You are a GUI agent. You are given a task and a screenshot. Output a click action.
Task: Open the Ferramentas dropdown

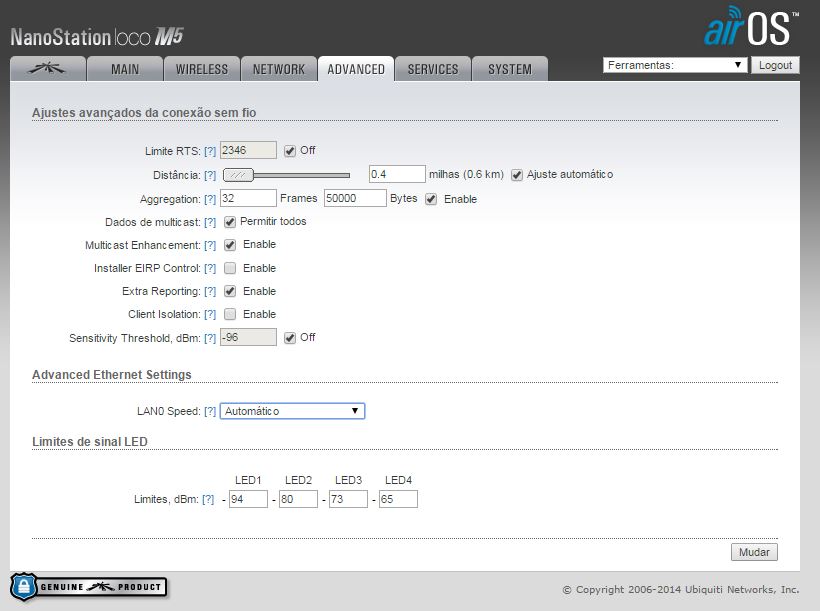(675, 65)
